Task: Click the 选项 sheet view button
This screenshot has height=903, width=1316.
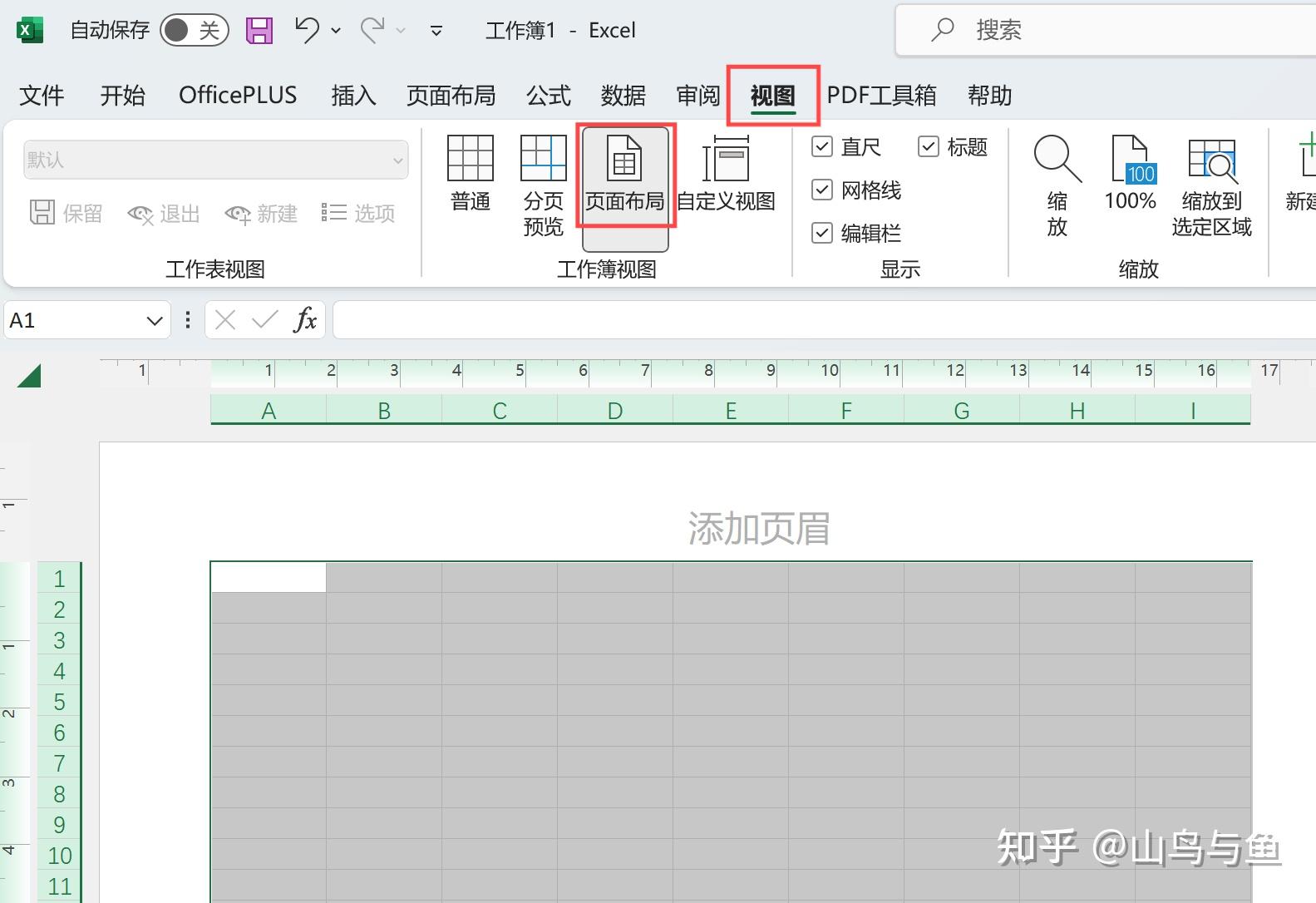Action: [x=358, y=214]
